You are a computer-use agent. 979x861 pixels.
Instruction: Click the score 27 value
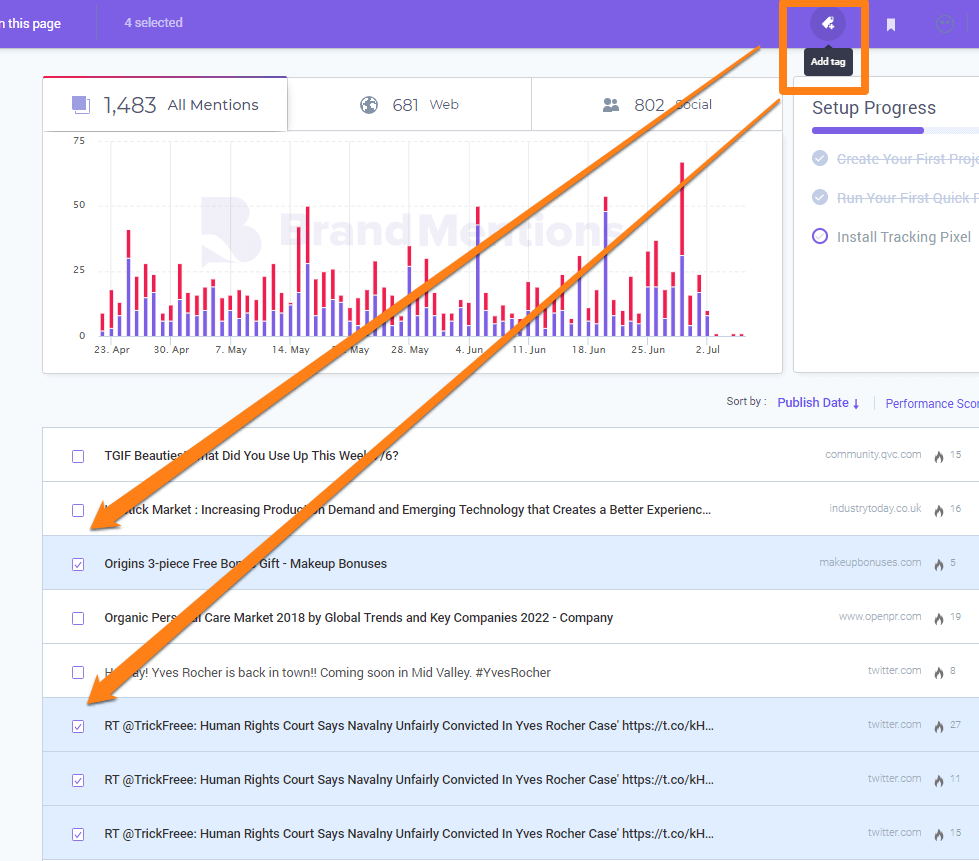coord(955,724)
